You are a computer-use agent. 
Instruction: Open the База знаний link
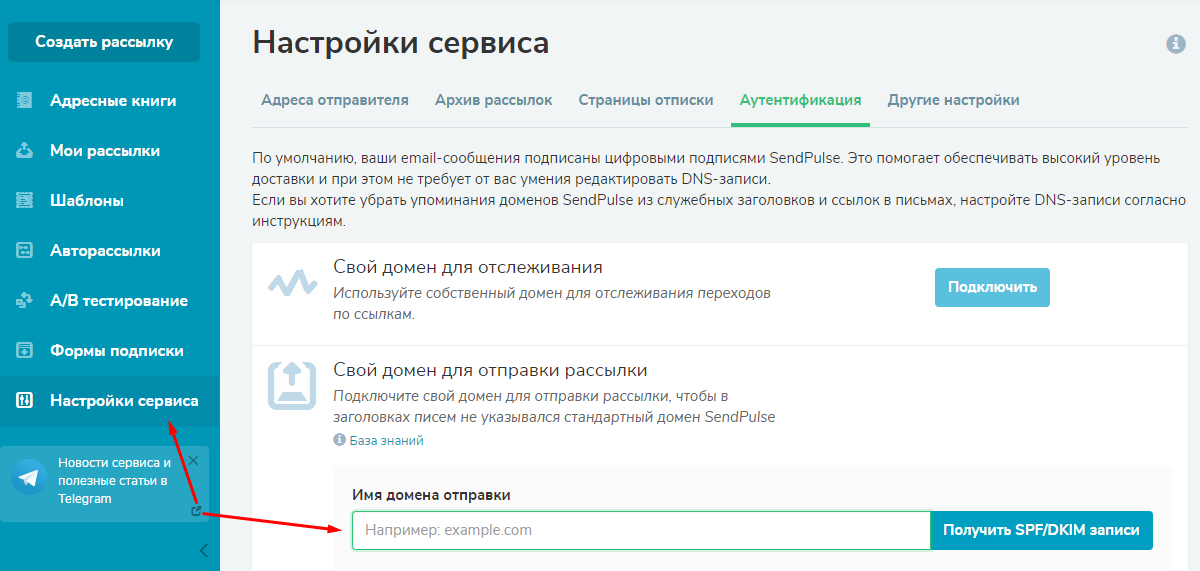click(x=386, y=440)
